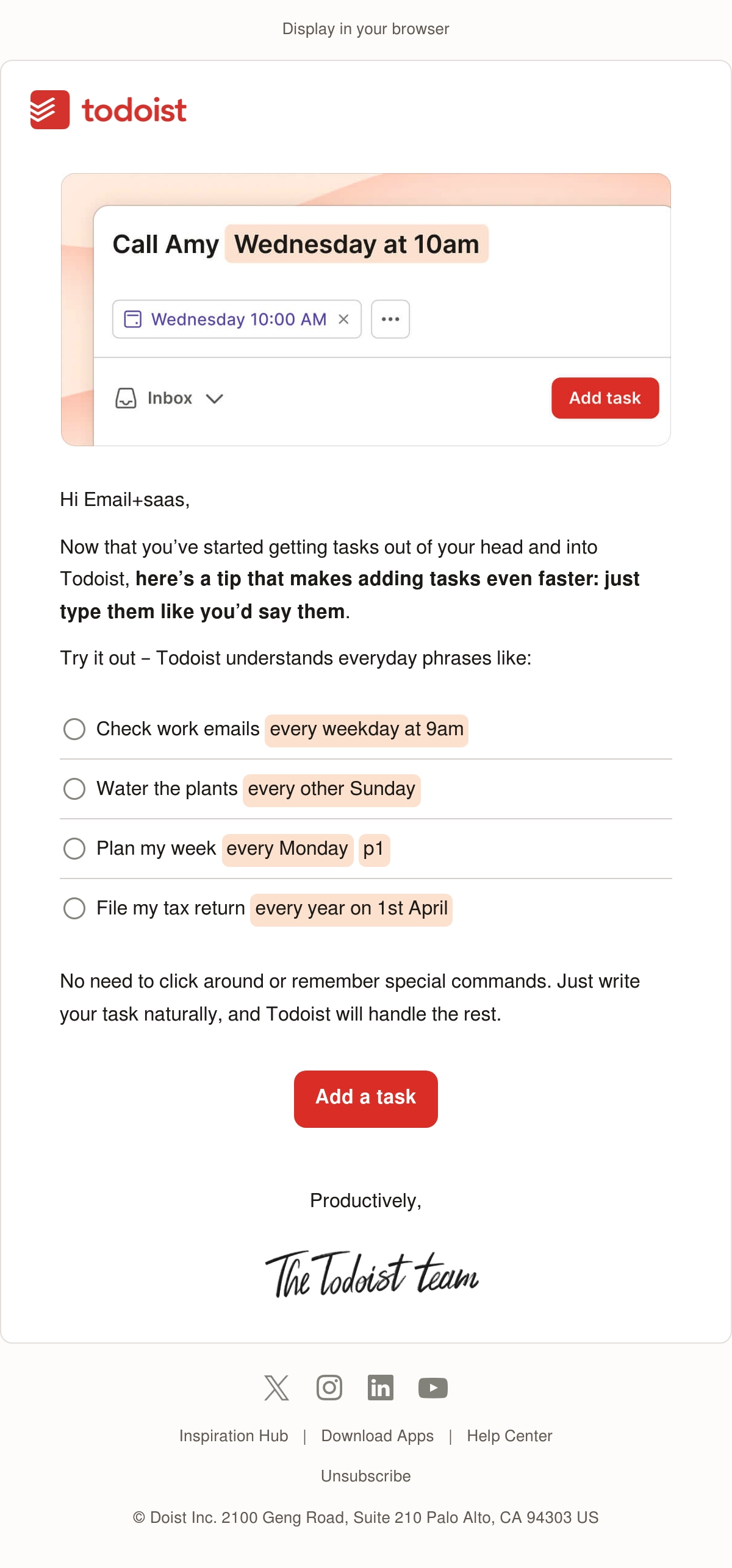Click the Inbox tray icon
This screenshot has height=1568, width=732.
click(x=126, y=398)
